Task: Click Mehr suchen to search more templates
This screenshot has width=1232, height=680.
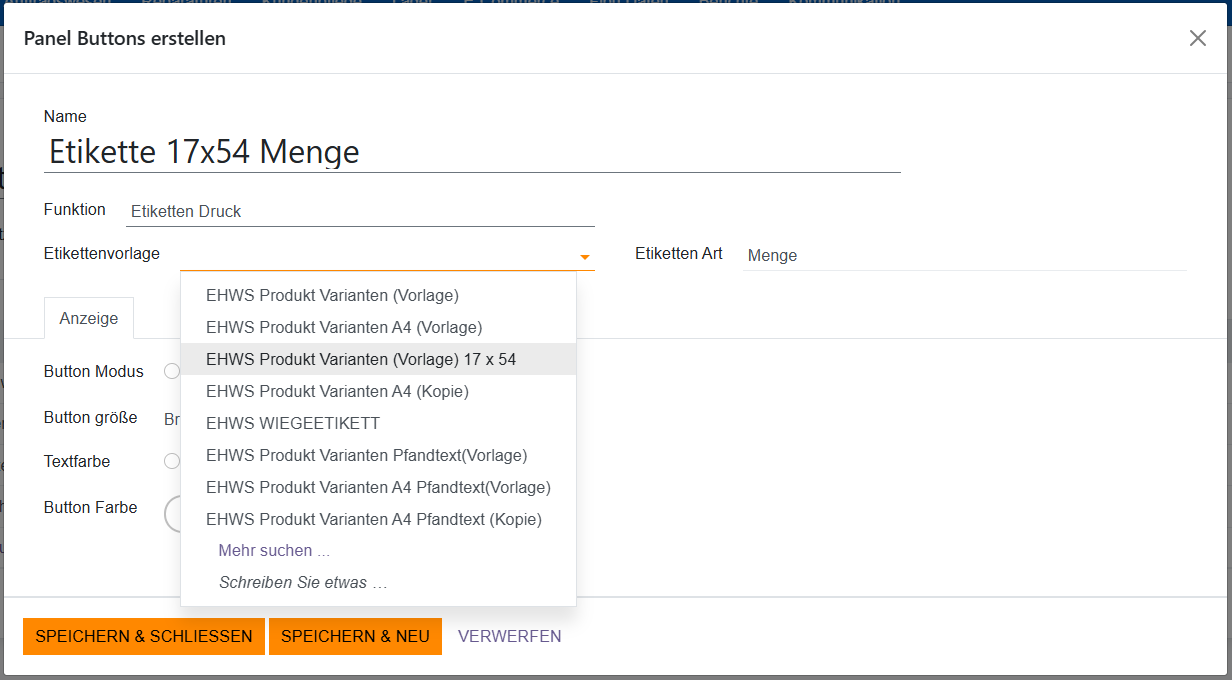Action: click(x=274, y=550)
